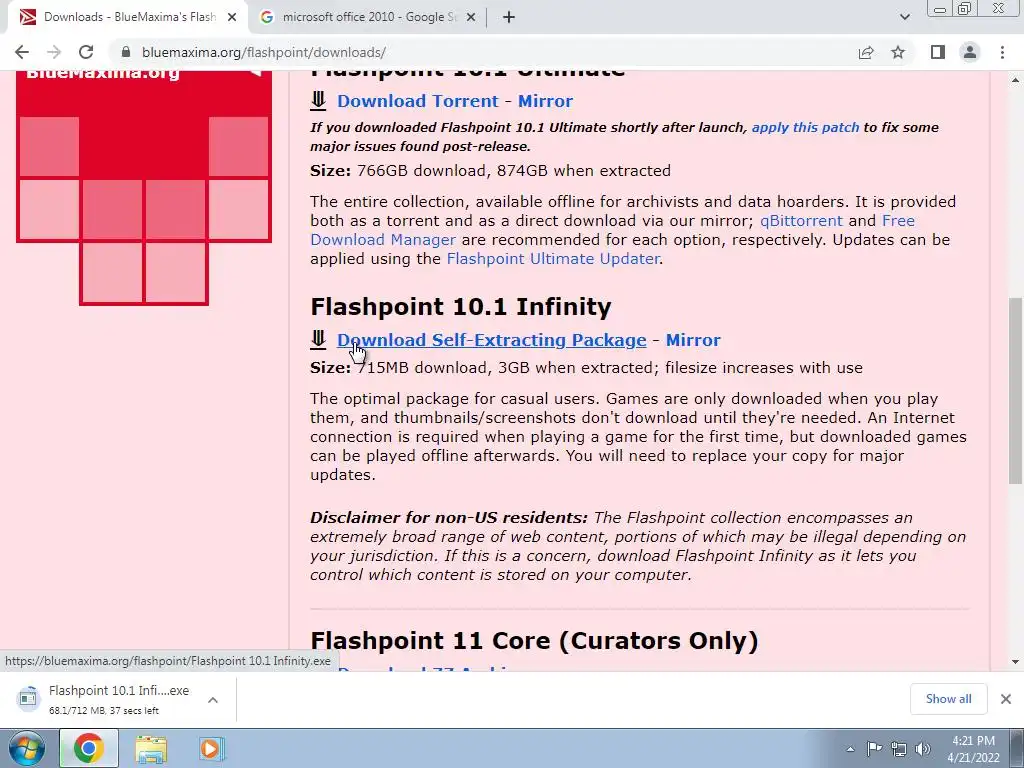Go forward to the next page

[54, 52]
